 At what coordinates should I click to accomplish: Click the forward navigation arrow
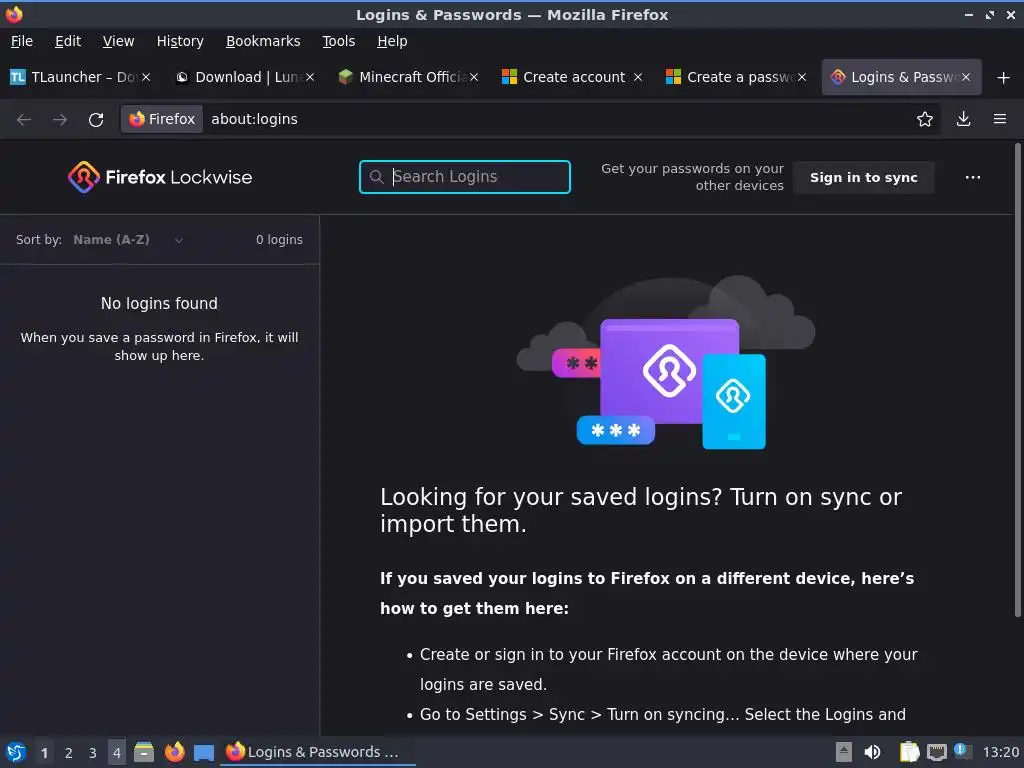tap(59, 120)
